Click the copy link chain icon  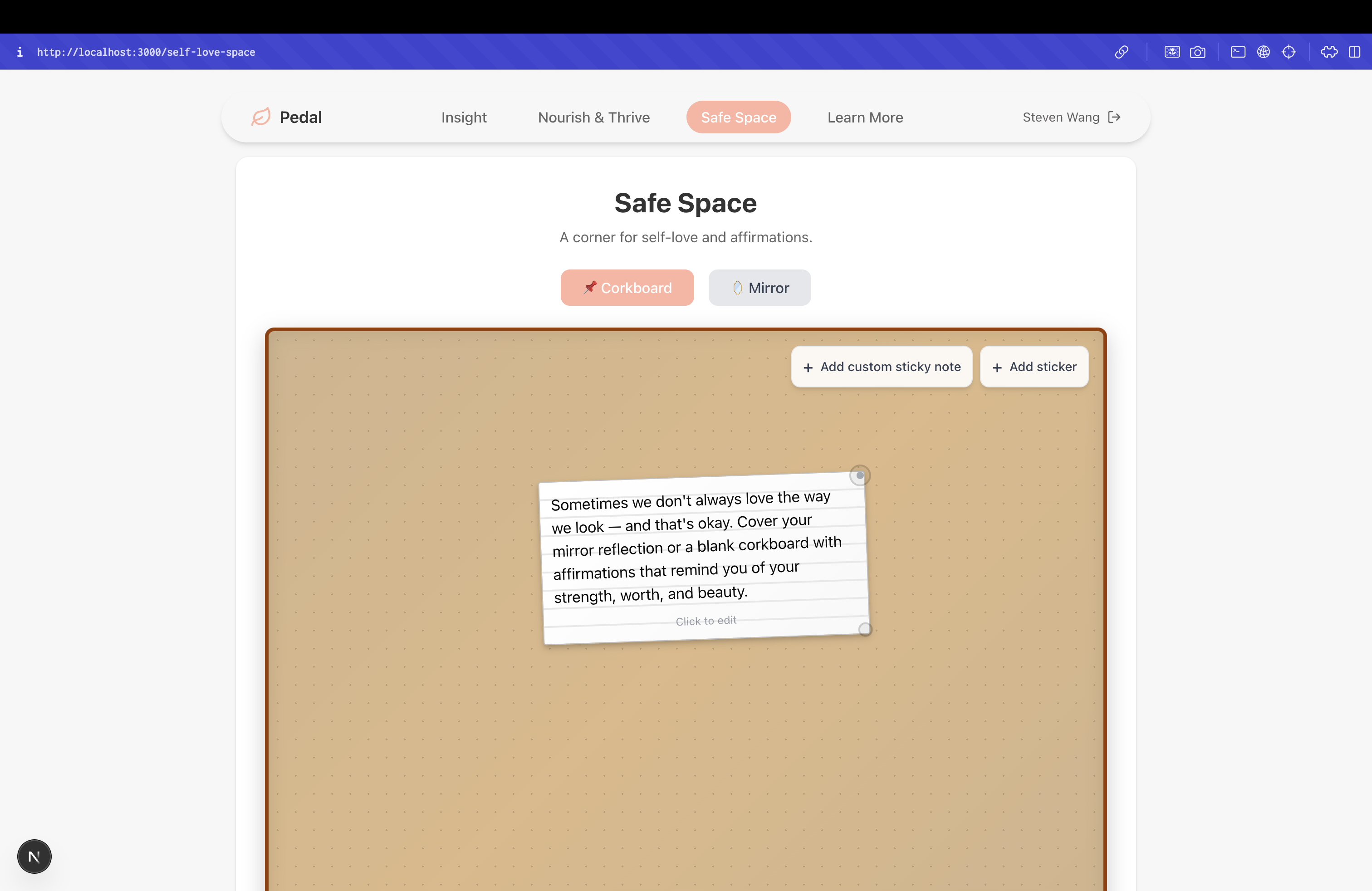pos(1121,52)
